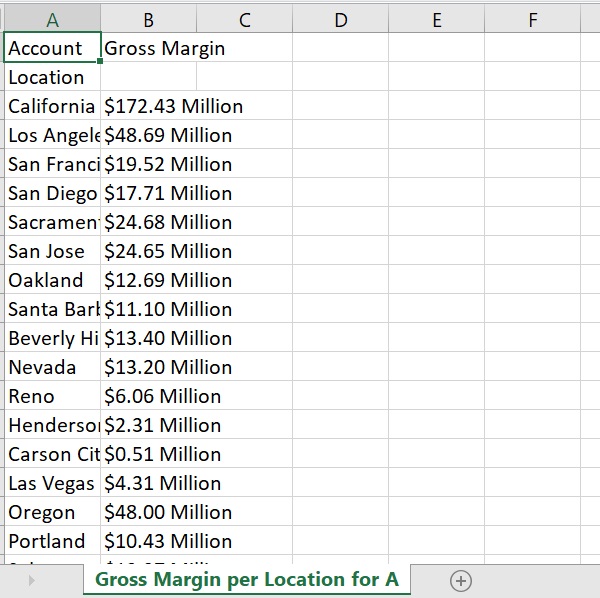Viewport: 600px width, 598px height.
Task: Select California's $172.43 Million value
Action: pos(148,106)
